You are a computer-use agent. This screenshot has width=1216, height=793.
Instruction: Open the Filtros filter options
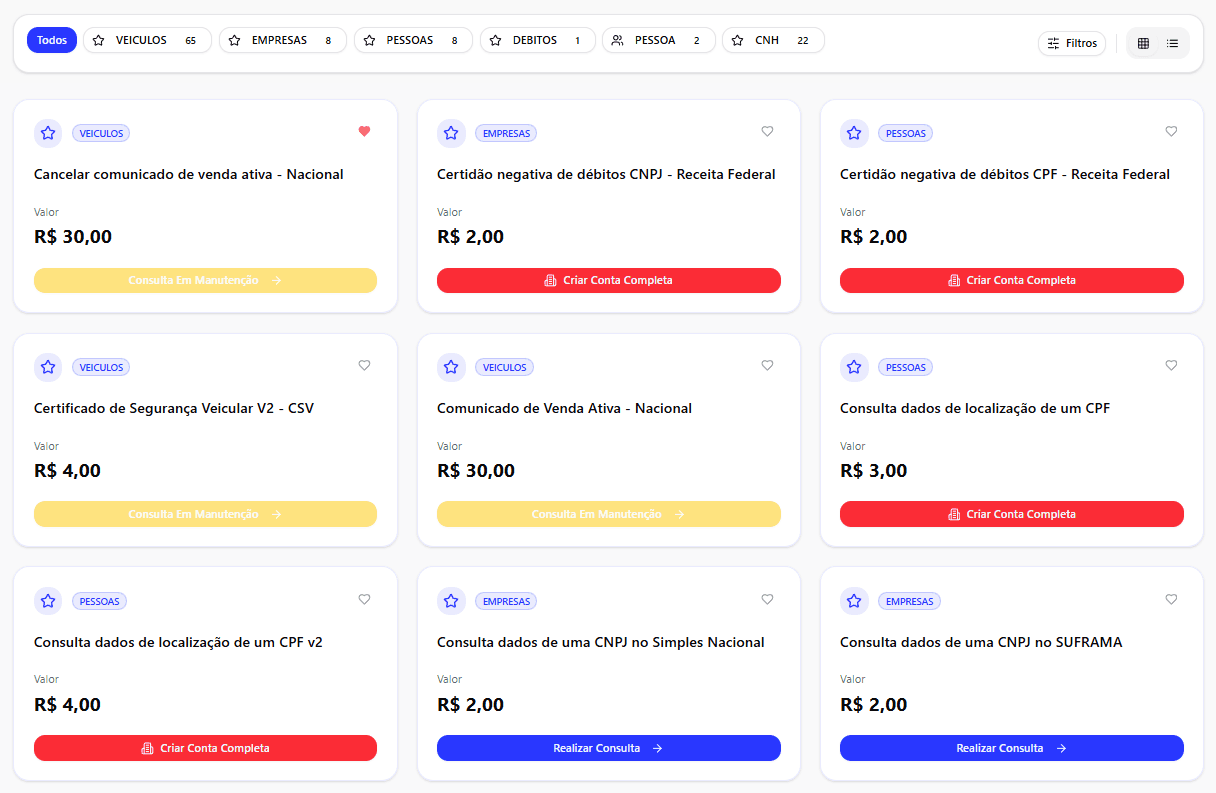pyautogui.click(x=1072, y=43)
